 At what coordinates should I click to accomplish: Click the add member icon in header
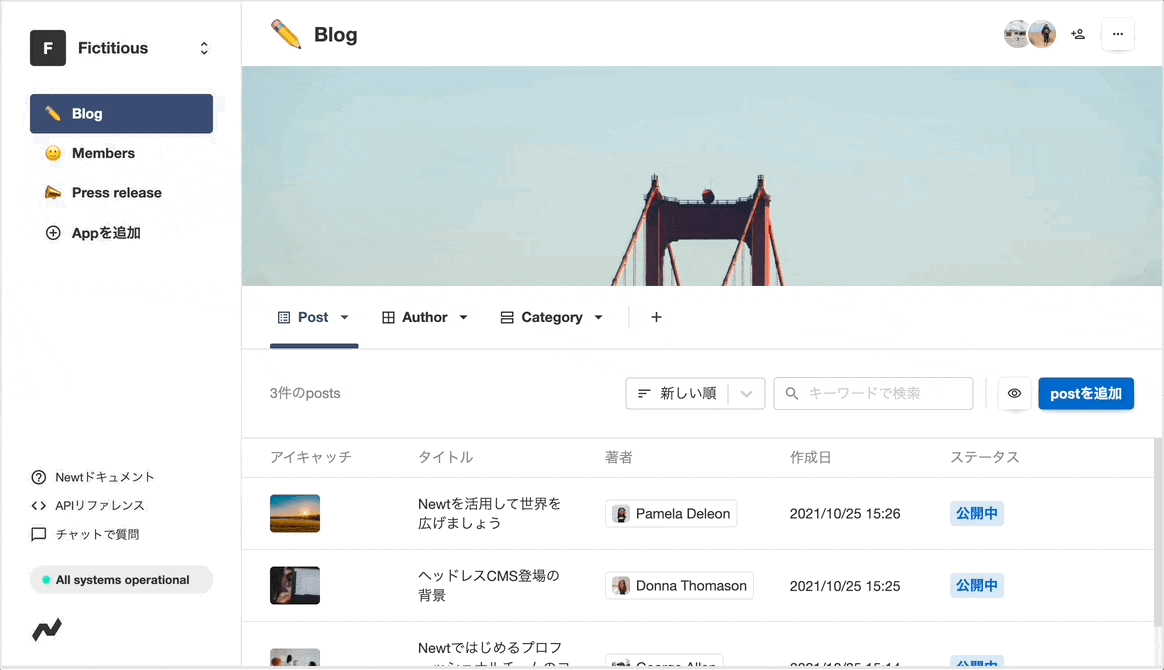click(x=1077, y=34)
